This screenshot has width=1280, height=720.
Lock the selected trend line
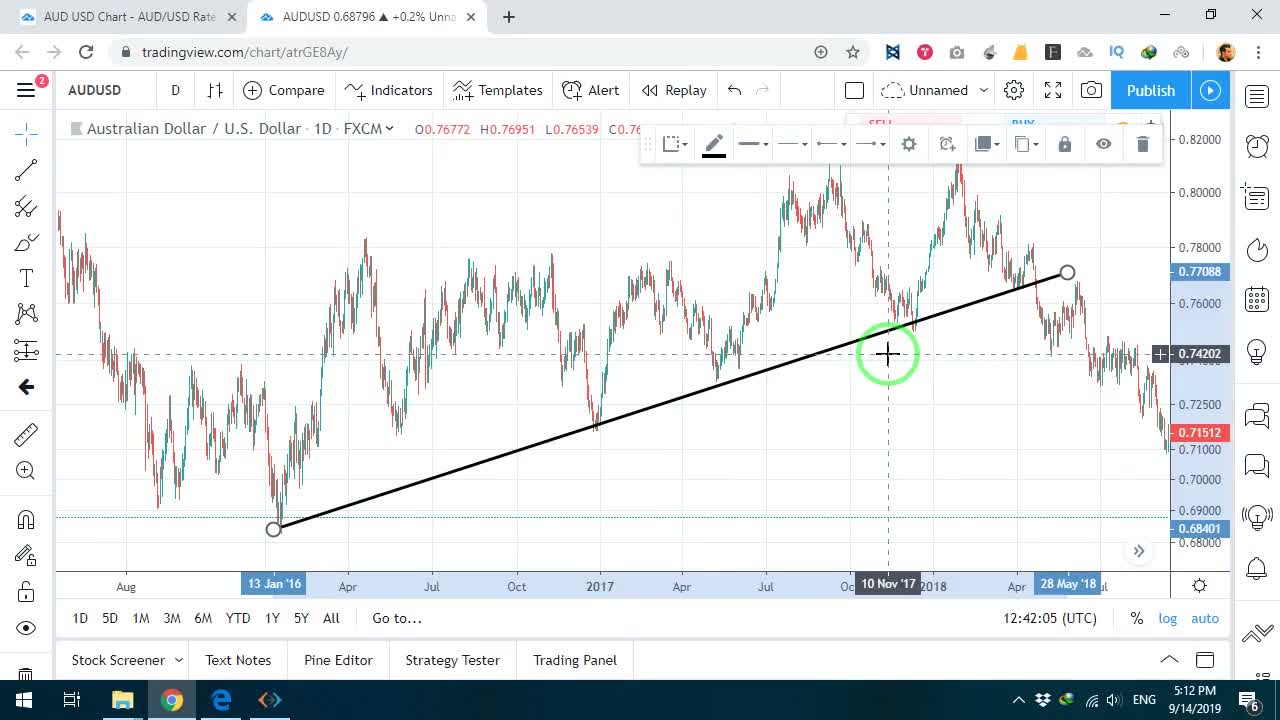click(x=1065, y=144)
